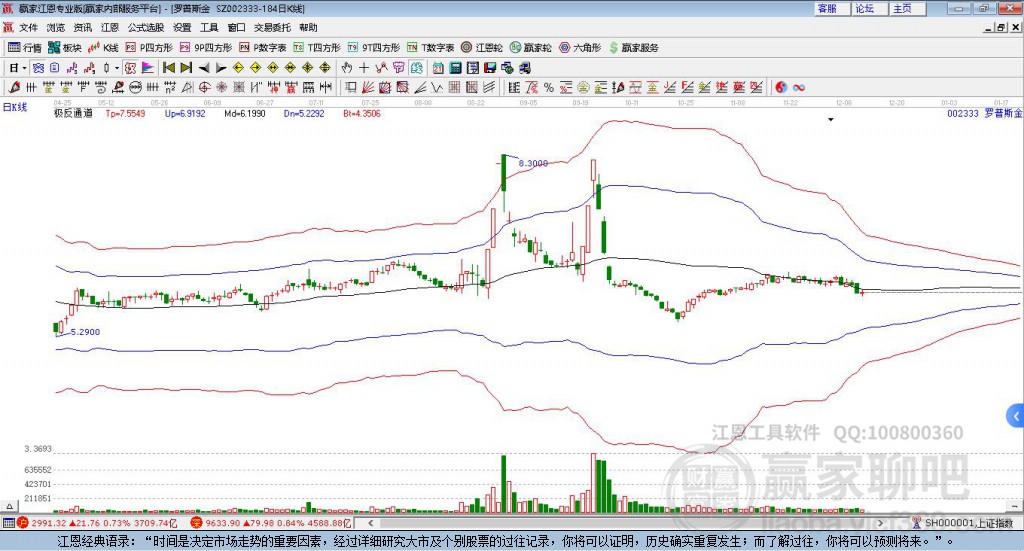Select the hand pan tool
The height and width of the screenshot is (551, 1024).
tap(346, 68)
